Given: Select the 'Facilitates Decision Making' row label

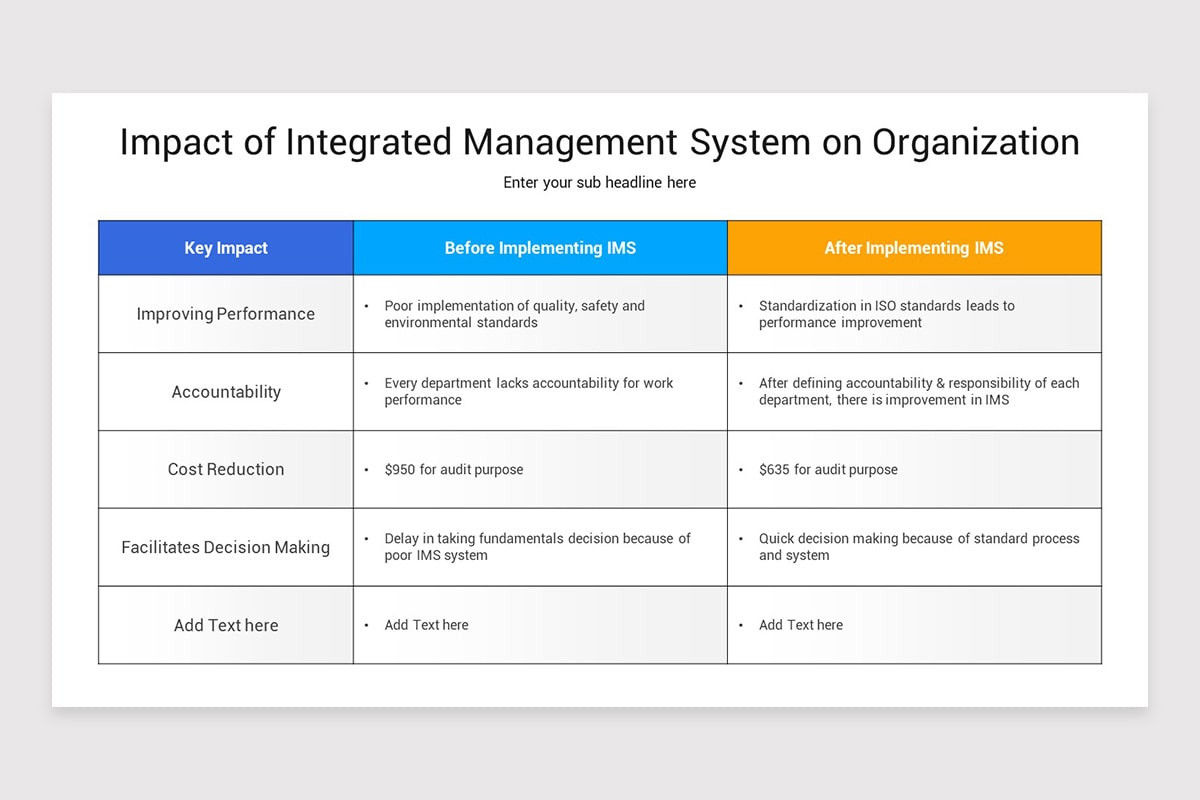Looking at the screenshot, I should point(225,547).
